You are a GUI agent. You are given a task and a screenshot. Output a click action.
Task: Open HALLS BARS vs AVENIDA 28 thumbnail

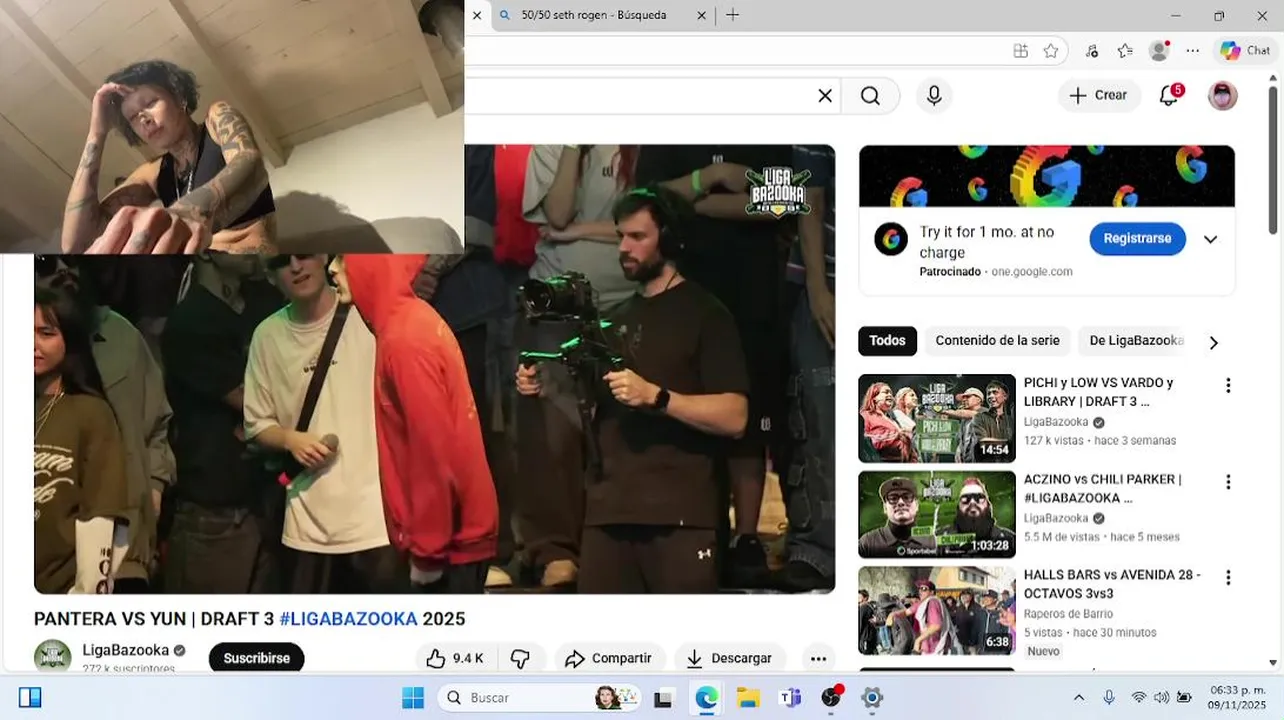point(937,610)
